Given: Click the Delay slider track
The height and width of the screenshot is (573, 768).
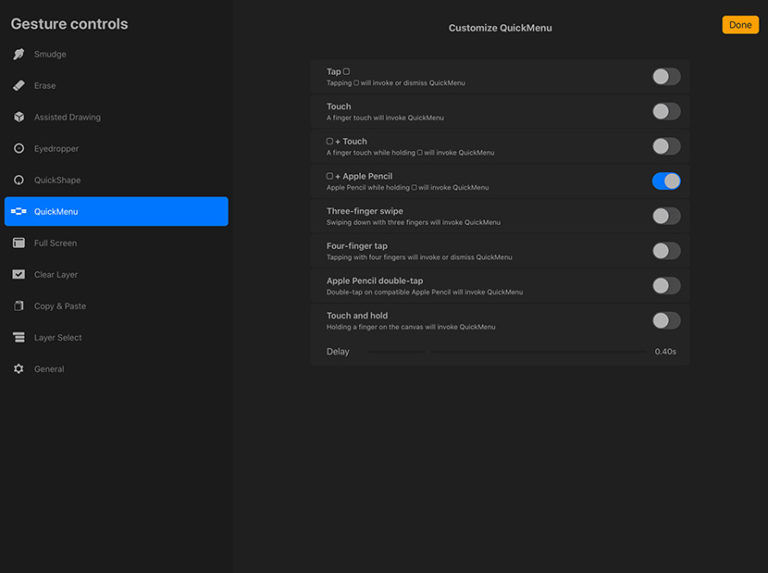Looking at the screenshot, I should [507, 352].
